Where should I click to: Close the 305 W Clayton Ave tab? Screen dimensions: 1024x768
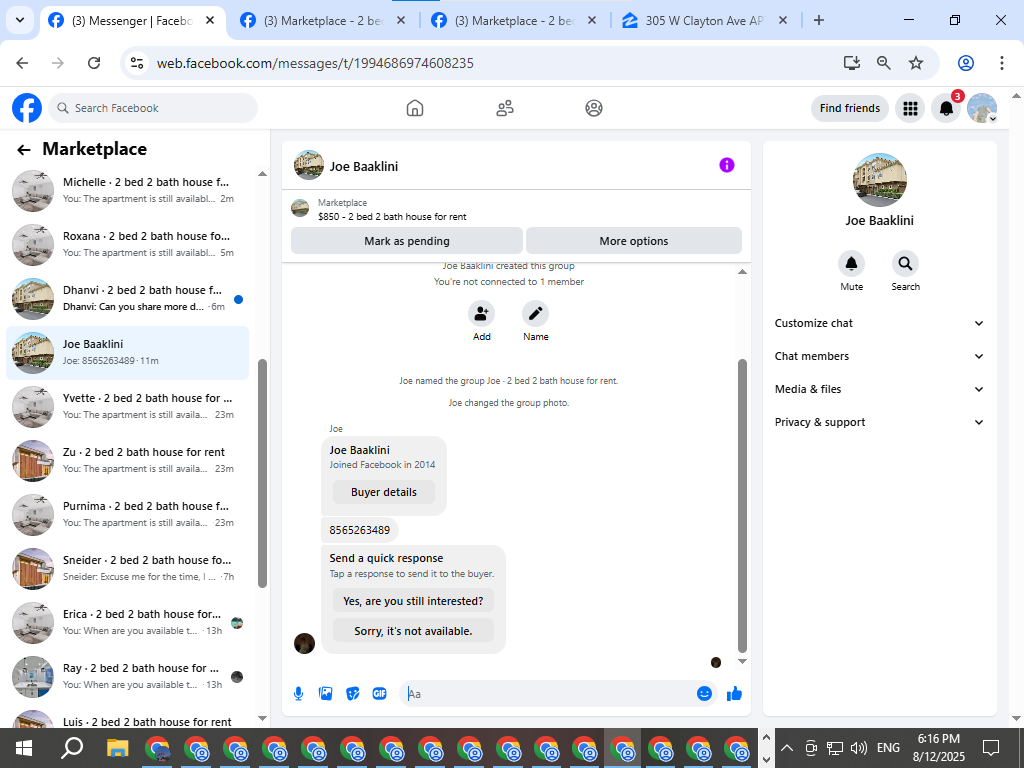click(784, 20)
